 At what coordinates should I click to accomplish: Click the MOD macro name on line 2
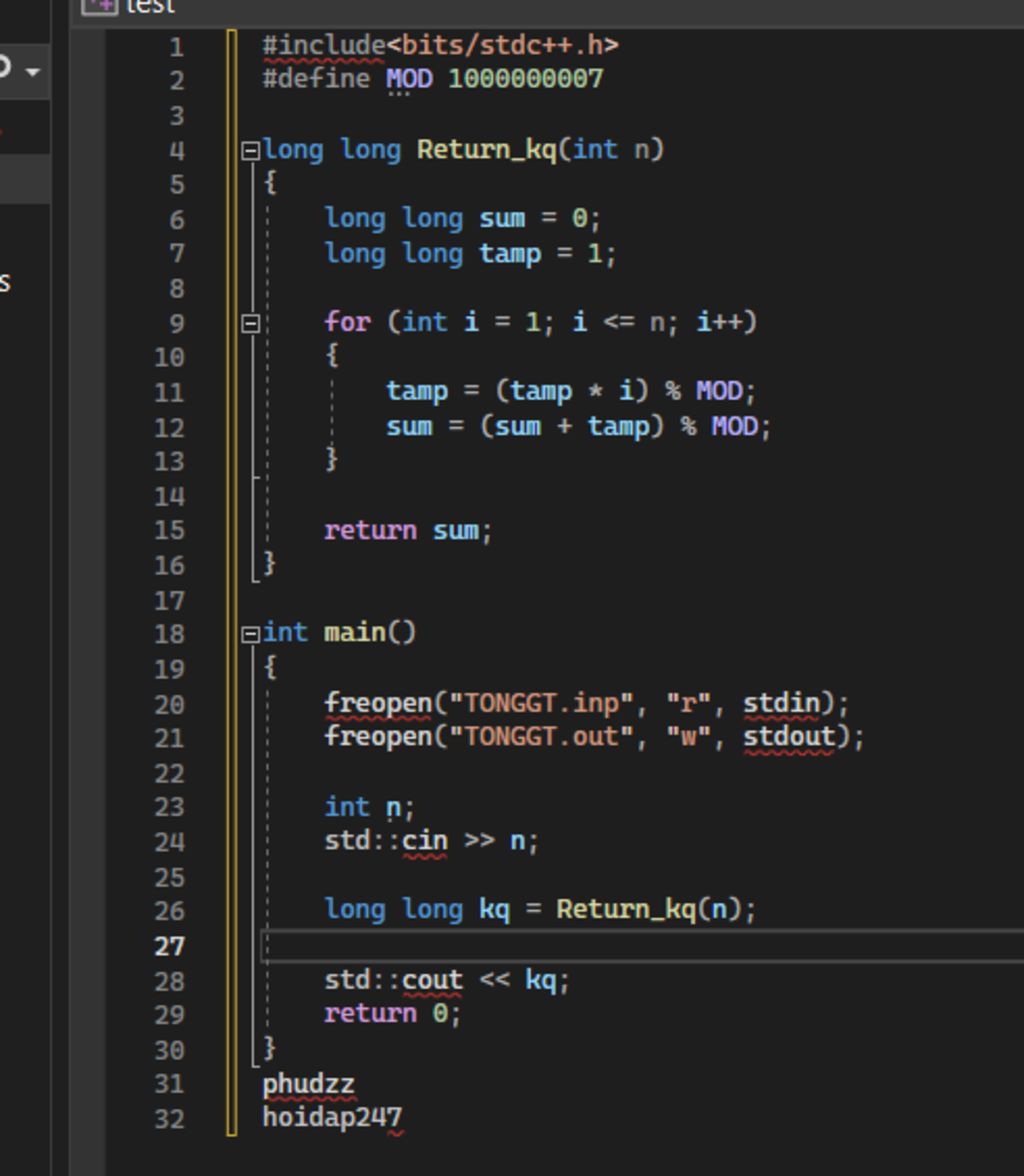409,79
